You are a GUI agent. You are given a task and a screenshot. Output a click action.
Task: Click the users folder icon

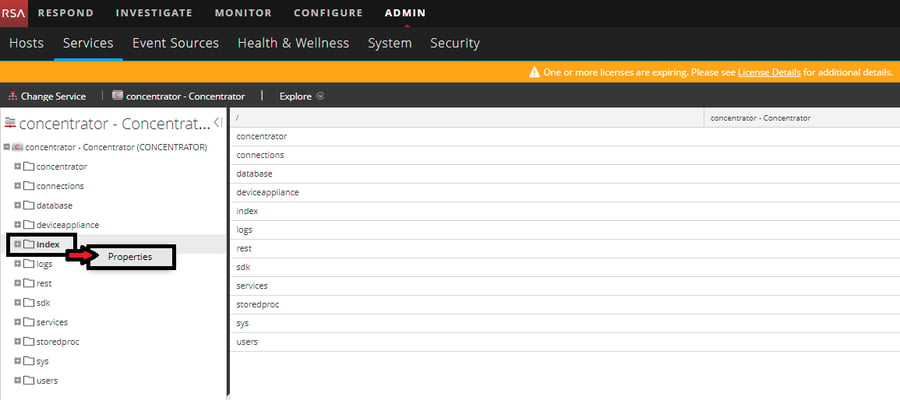[x=29, y=380]
